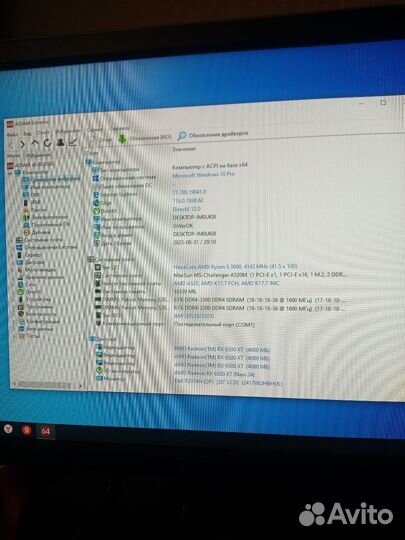Click the left pane horizontal scrollbar
This screenshot has width=405, height=540.
point(47,384)
